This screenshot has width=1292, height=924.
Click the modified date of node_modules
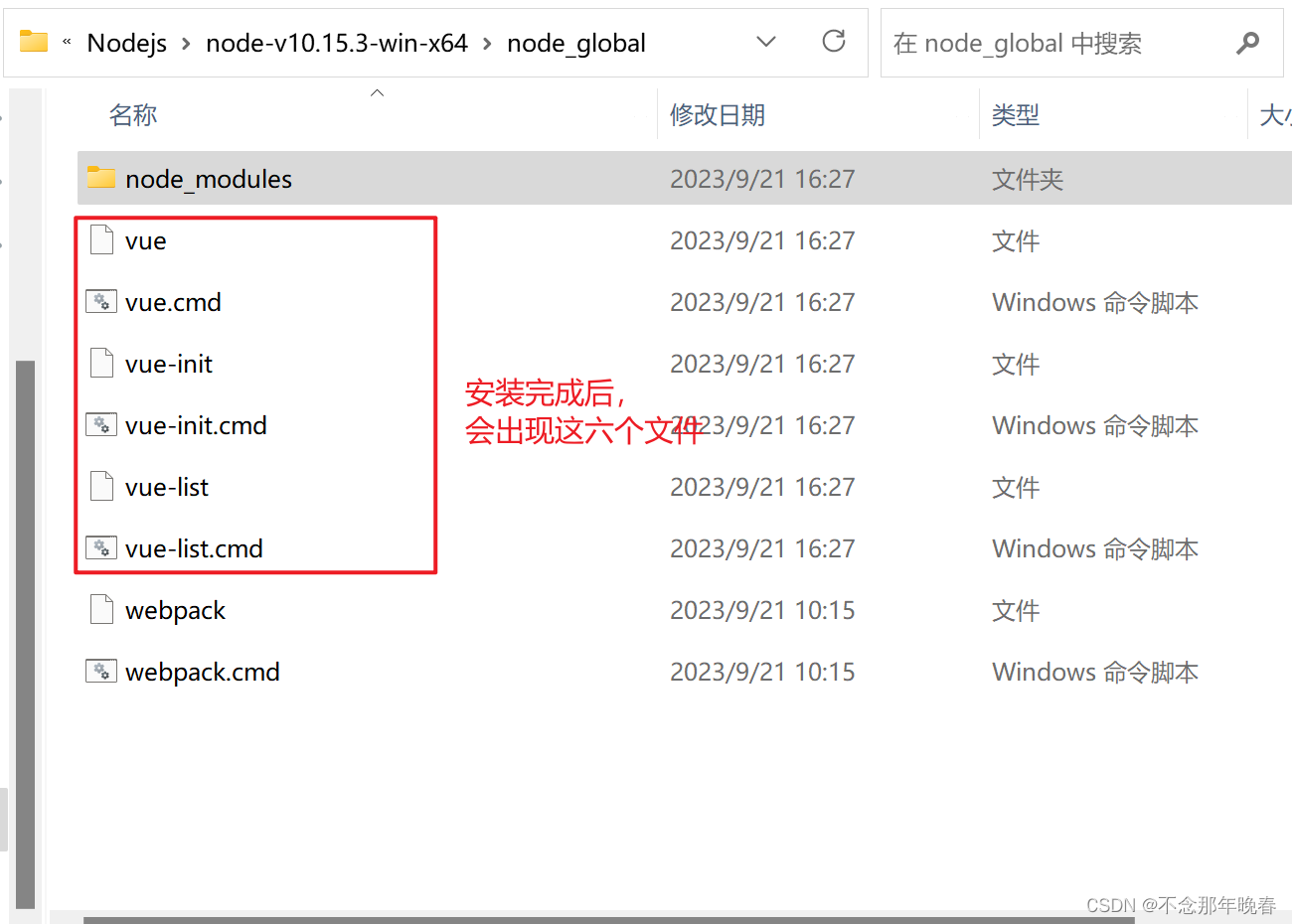pyautogui.click(x=762, y=179)
